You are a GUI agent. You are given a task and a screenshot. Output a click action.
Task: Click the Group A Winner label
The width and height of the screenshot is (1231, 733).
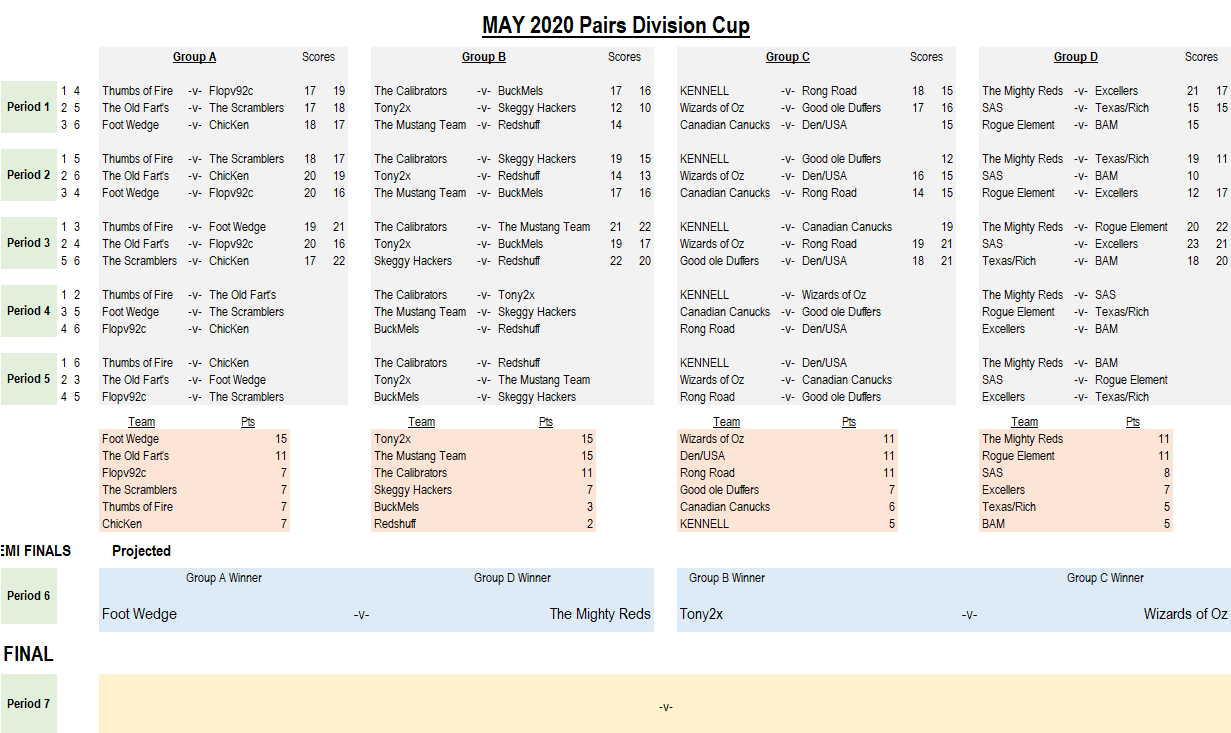[224, 578]
